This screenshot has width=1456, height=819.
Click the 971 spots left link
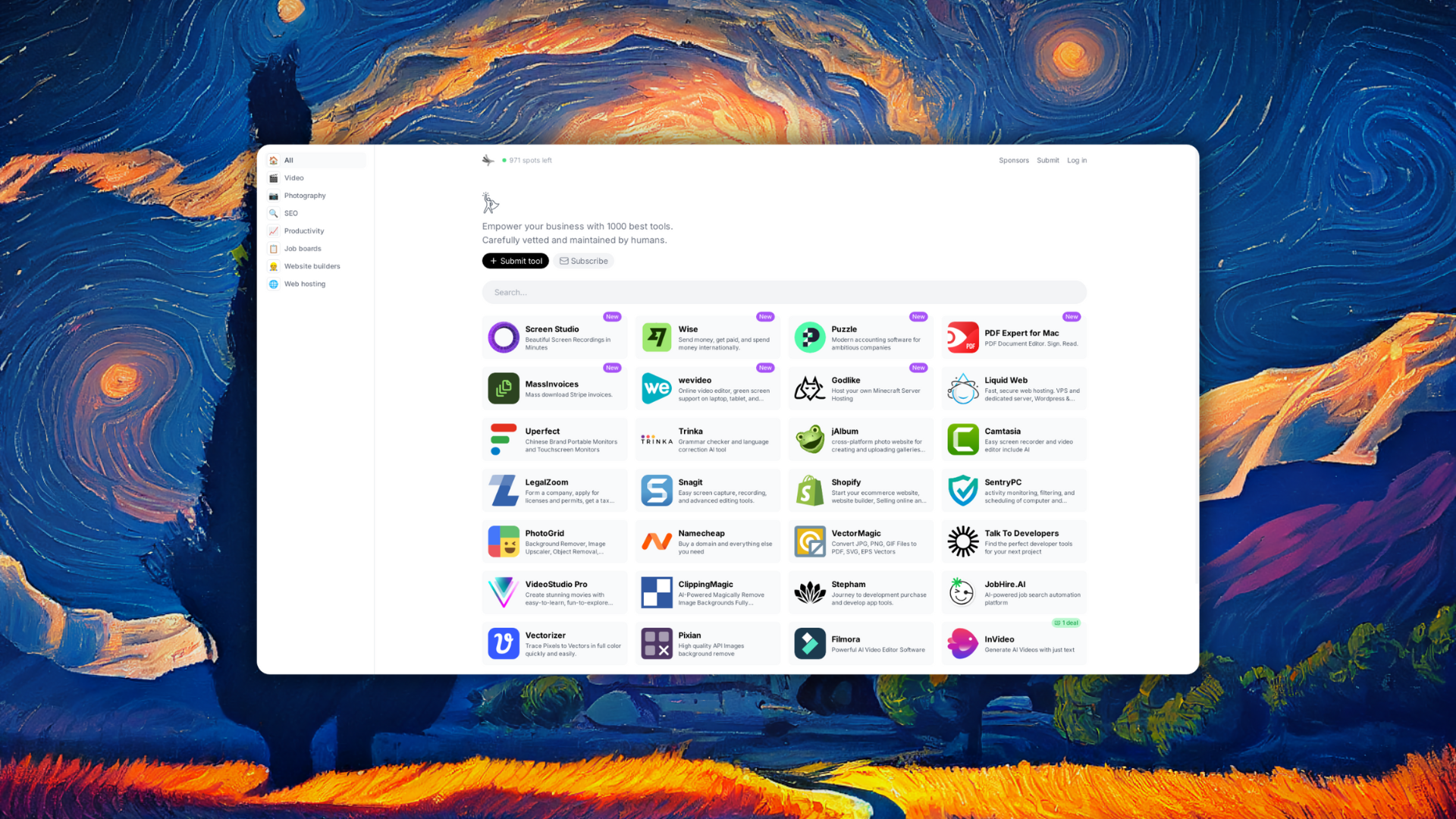click(x=527, y=161)
